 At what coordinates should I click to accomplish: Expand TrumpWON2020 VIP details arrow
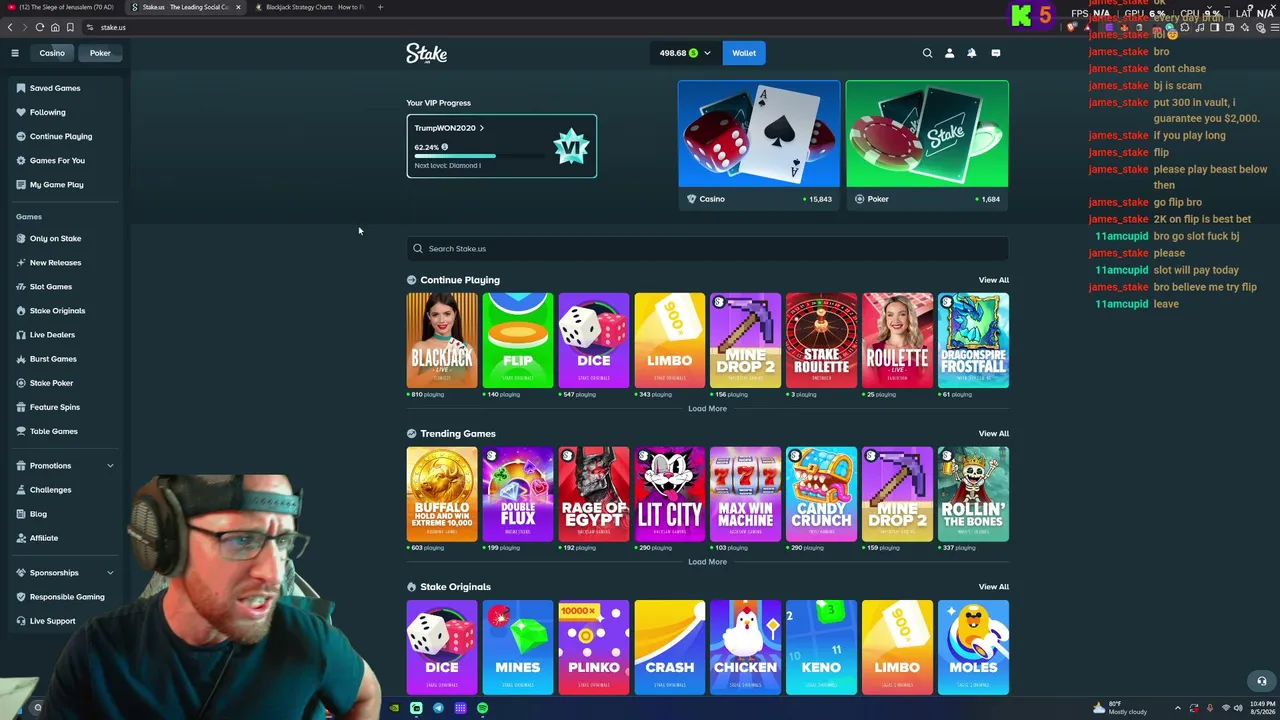(x=481, y=128)
